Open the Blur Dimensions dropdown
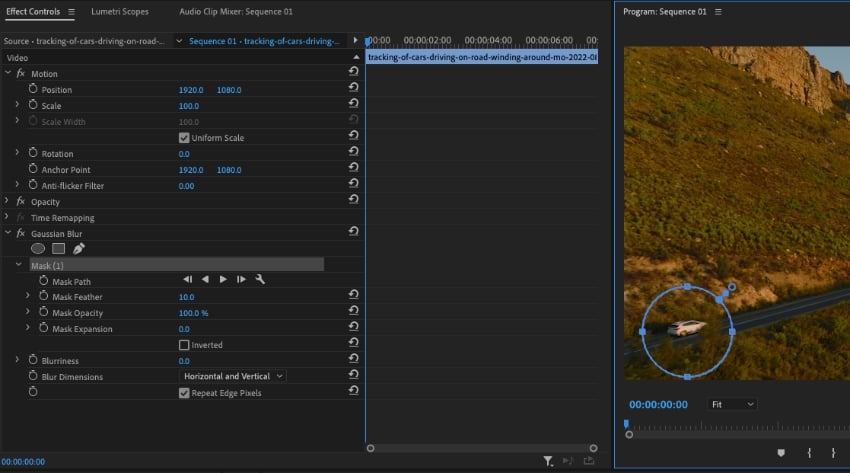This screenshot has height=473, width=850. click(x=233, y=376)
